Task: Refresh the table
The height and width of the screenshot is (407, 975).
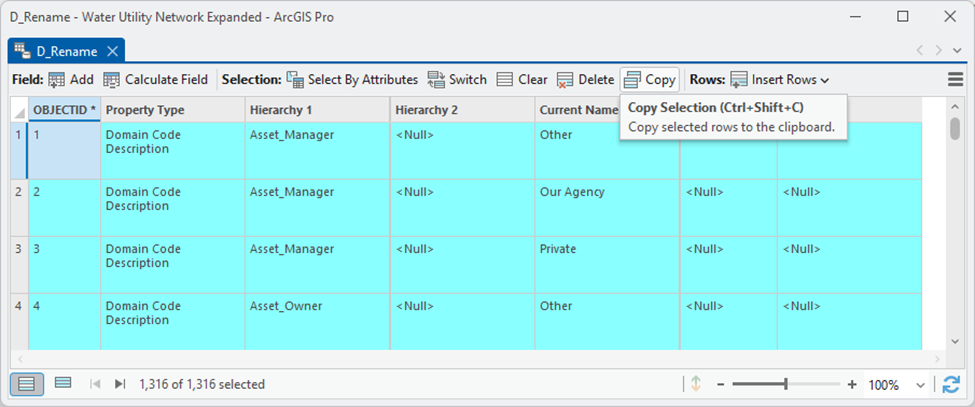Action: point(951,385)
